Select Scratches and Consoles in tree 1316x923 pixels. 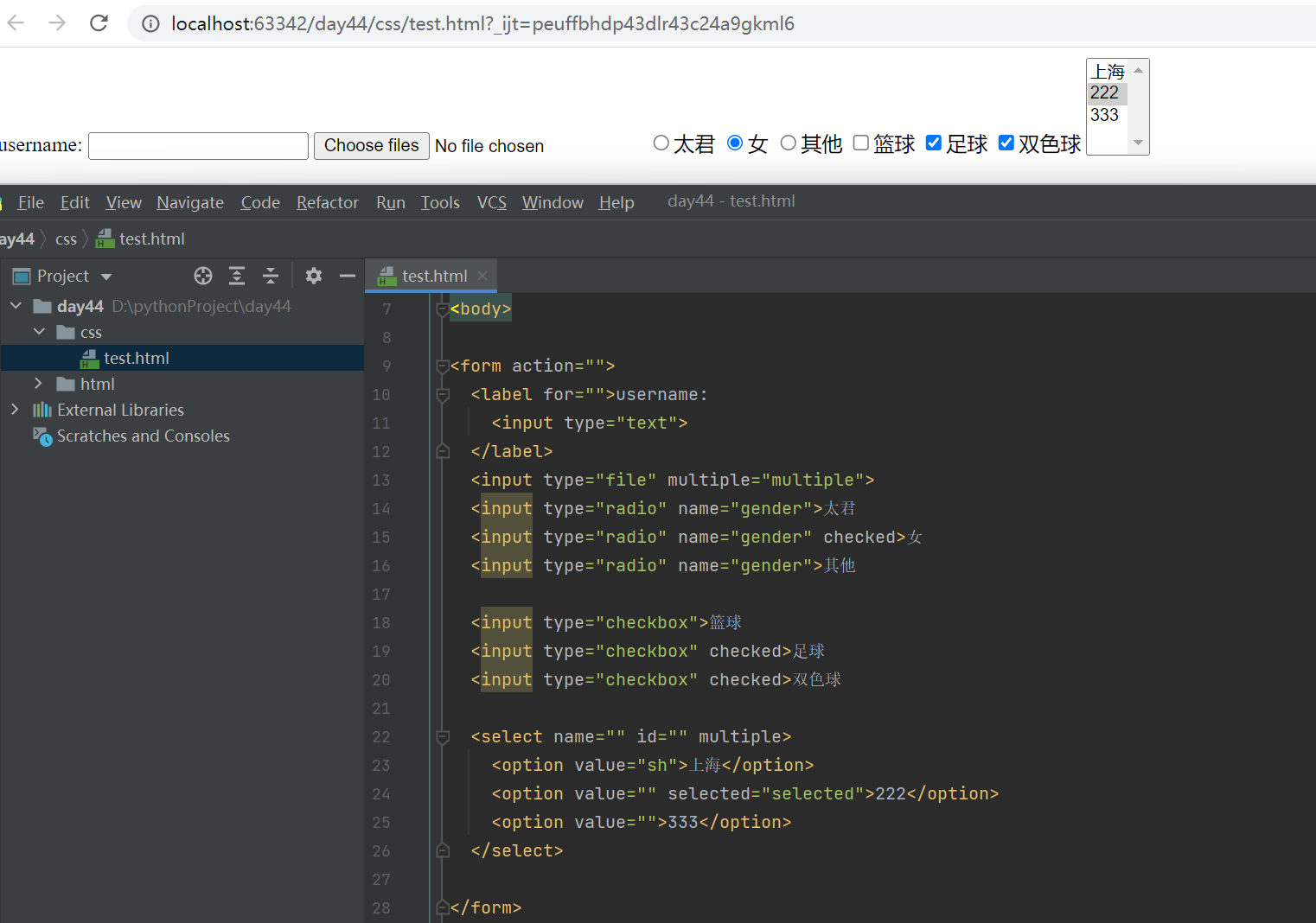point(182,436)
